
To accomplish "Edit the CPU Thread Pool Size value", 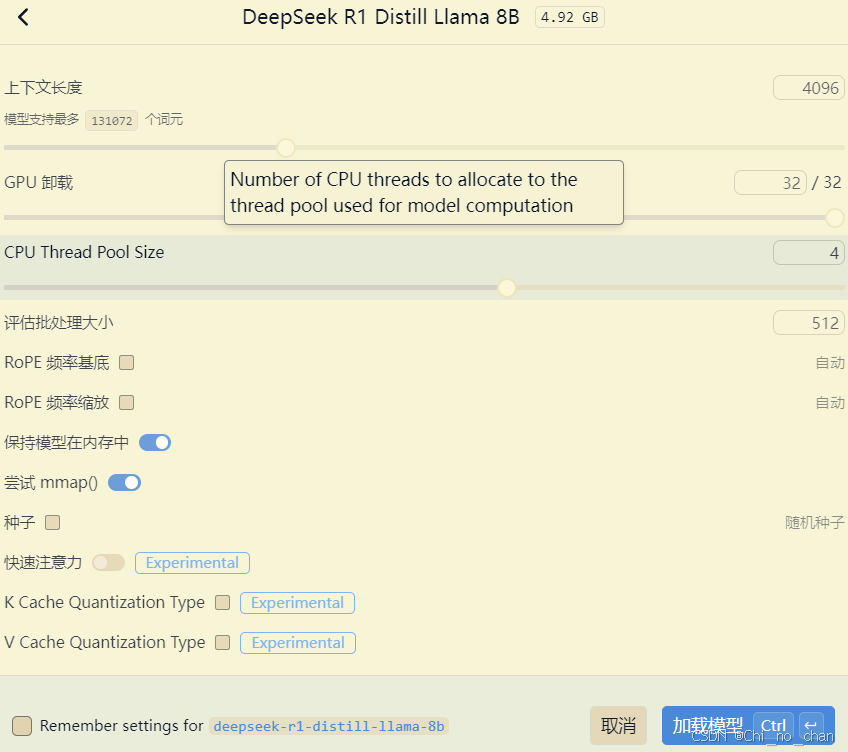I will 809,253.
